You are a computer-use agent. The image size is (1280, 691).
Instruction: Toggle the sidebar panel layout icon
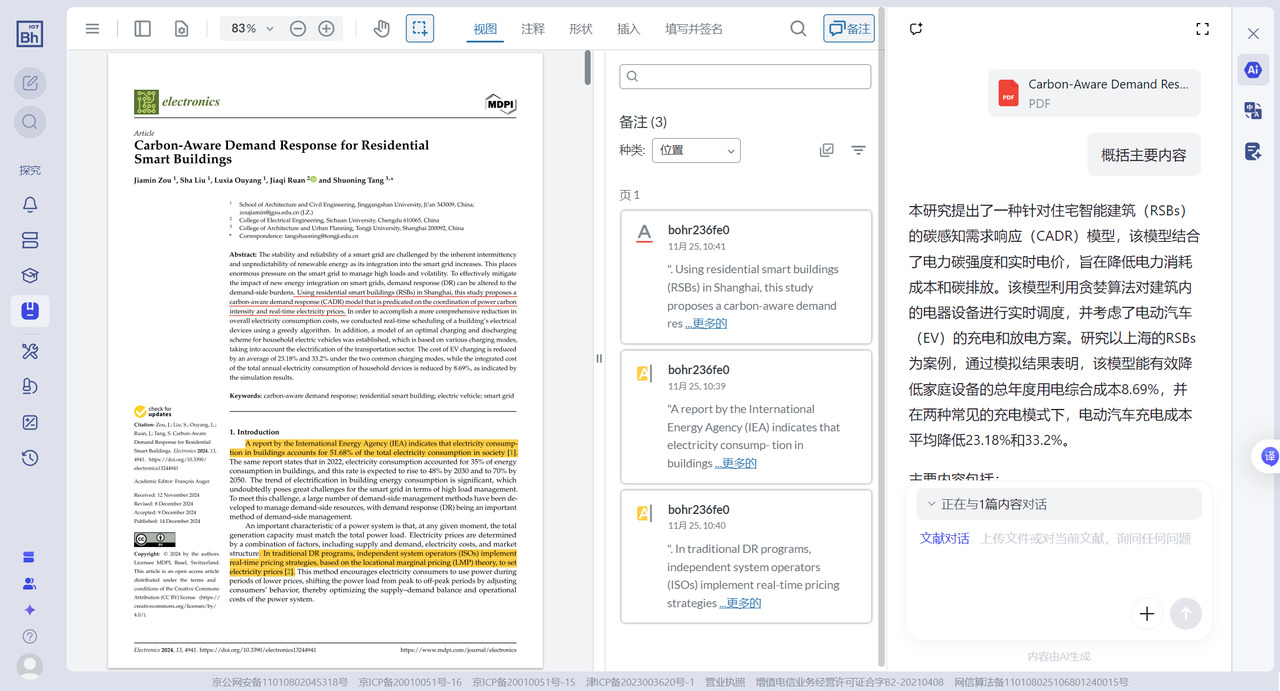pos(143,29)
